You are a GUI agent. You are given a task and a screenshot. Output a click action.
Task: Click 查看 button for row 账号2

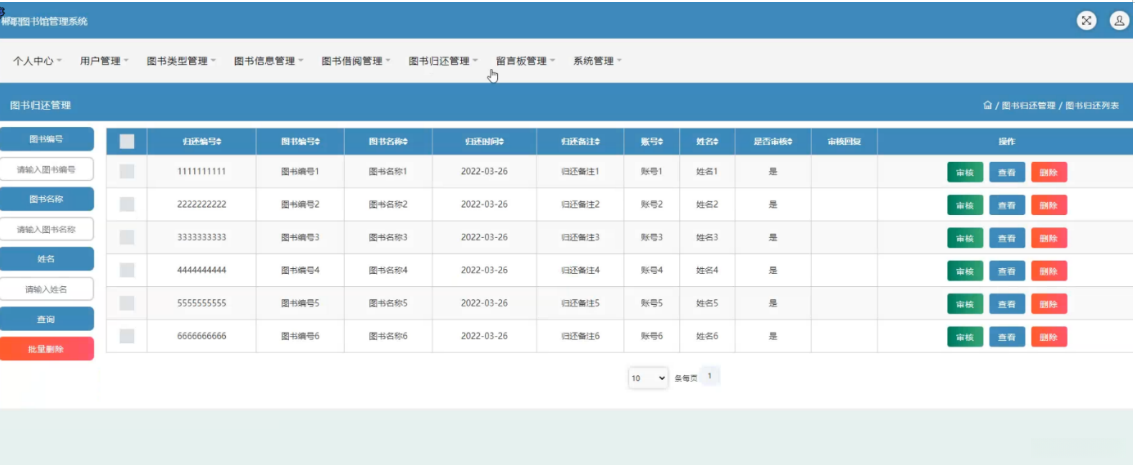[x=1007, y=205]
